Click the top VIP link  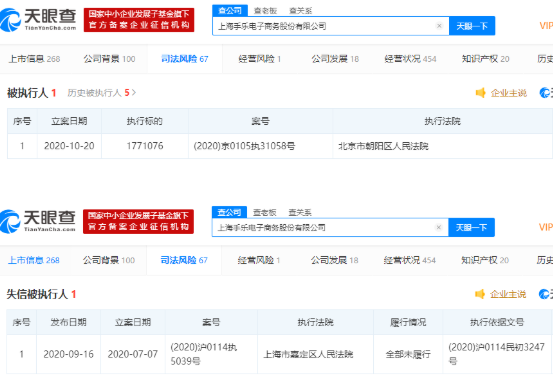coord(546,26)
